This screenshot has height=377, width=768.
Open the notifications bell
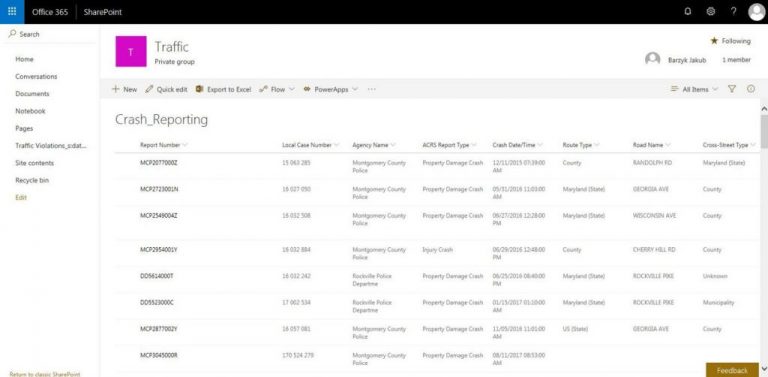(x=688, y=12)
